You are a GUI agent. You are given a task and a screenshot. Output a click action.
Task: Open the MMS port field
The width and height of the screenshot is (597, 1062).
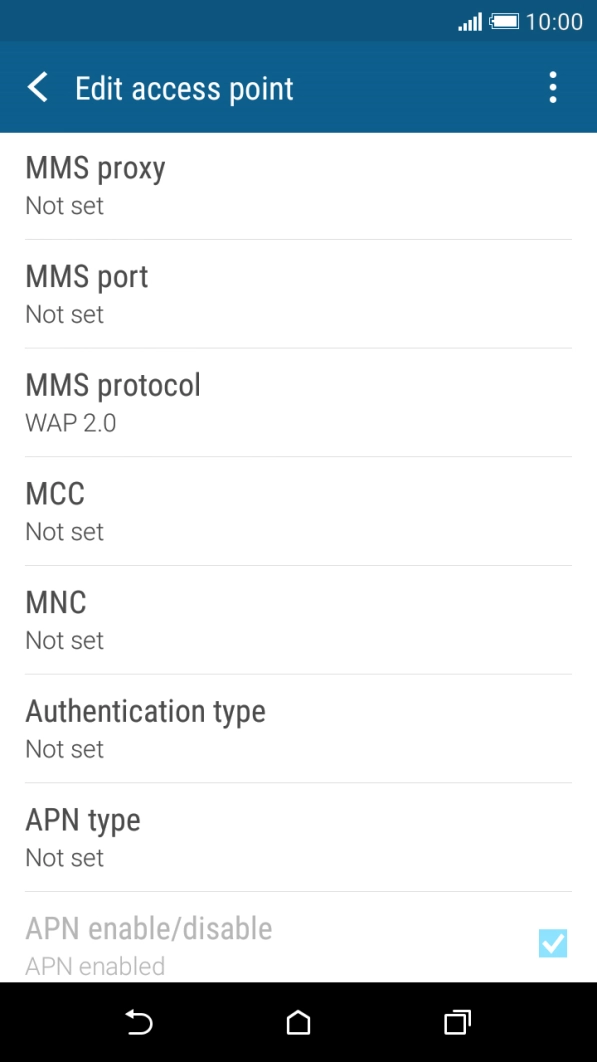tap(297, 293)
